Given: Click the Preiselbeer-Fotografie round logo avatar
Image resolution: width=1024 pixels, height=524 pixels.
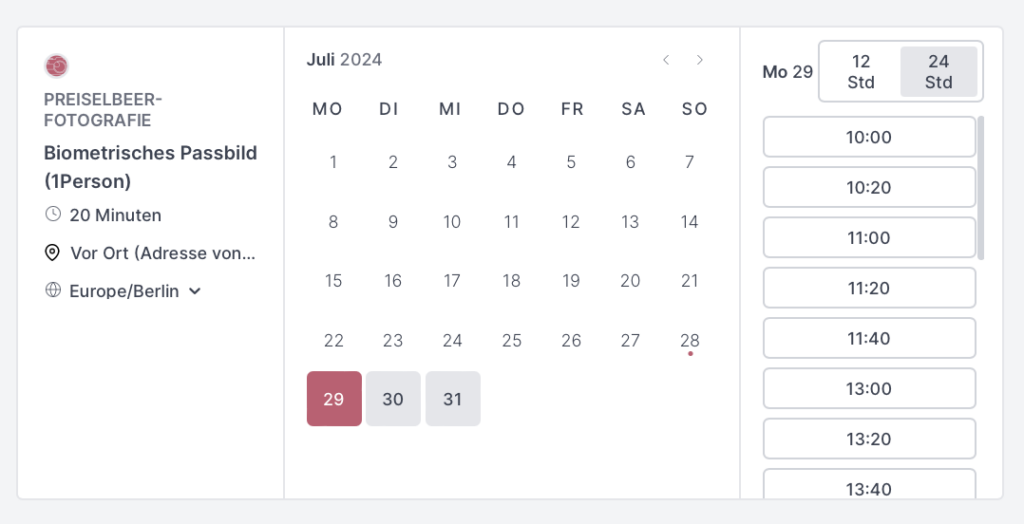Looking at the screenshot, I should (x=57, y=66).
